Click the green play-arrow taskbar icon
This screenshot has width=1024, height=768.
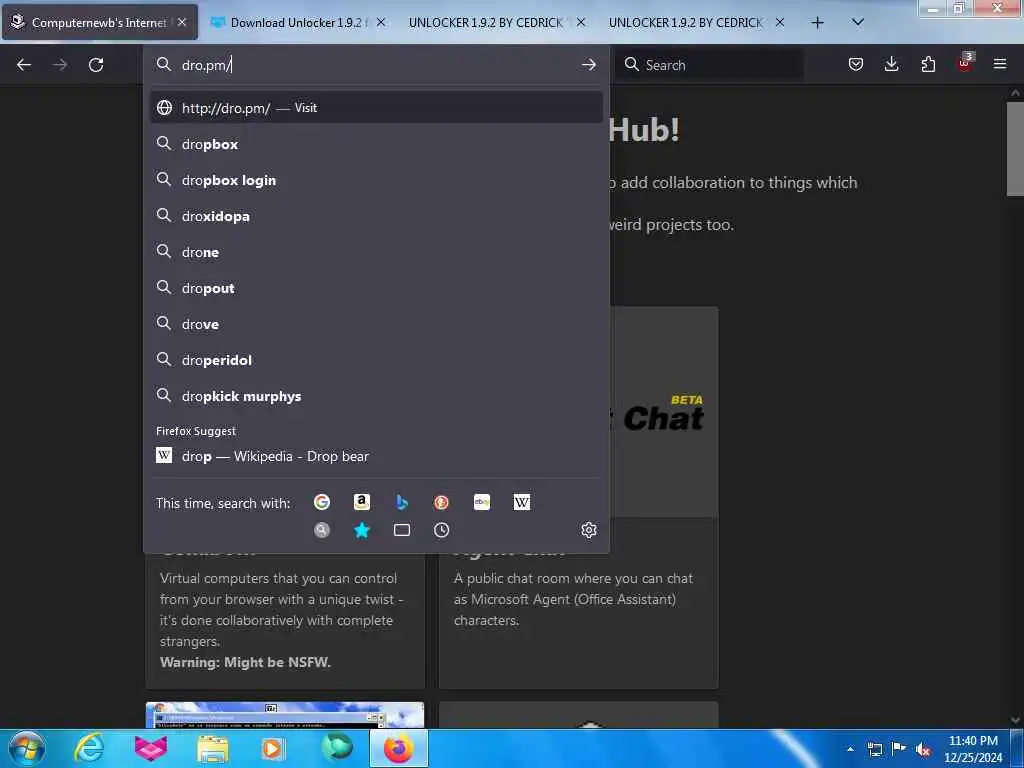337,747
